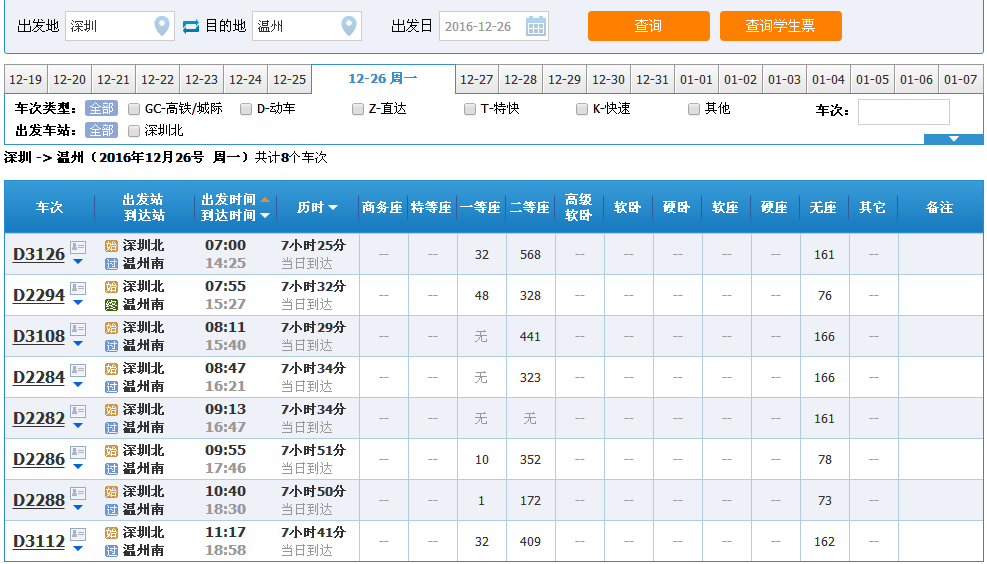Click the 出发日 date field 2016-12-26

click(494, 26)
